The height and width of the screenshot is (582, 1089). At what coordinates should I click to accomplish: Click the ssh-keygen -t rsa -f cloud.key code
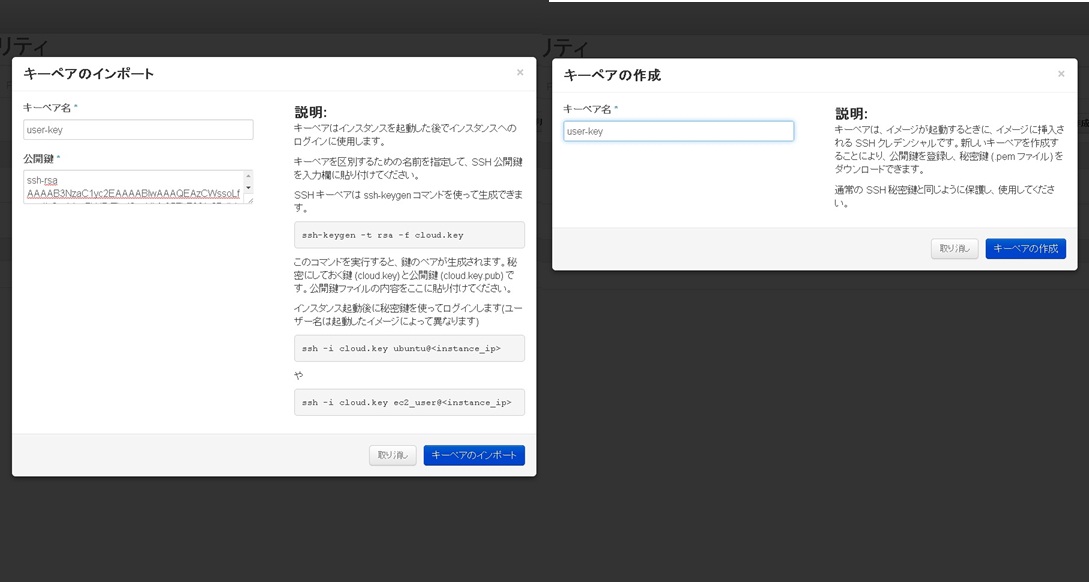[x=383, y=235]
